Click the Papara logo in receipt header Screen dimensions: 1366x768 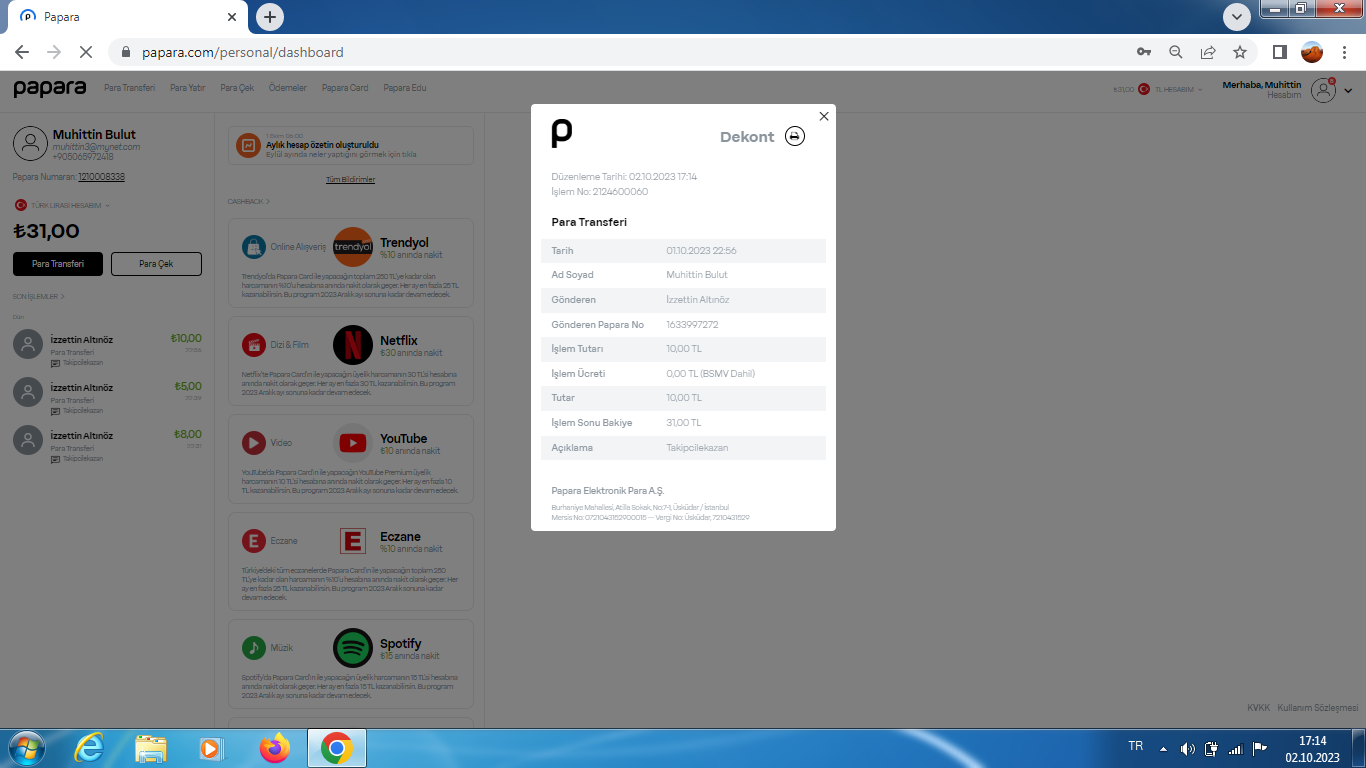[x=562, y=133]
